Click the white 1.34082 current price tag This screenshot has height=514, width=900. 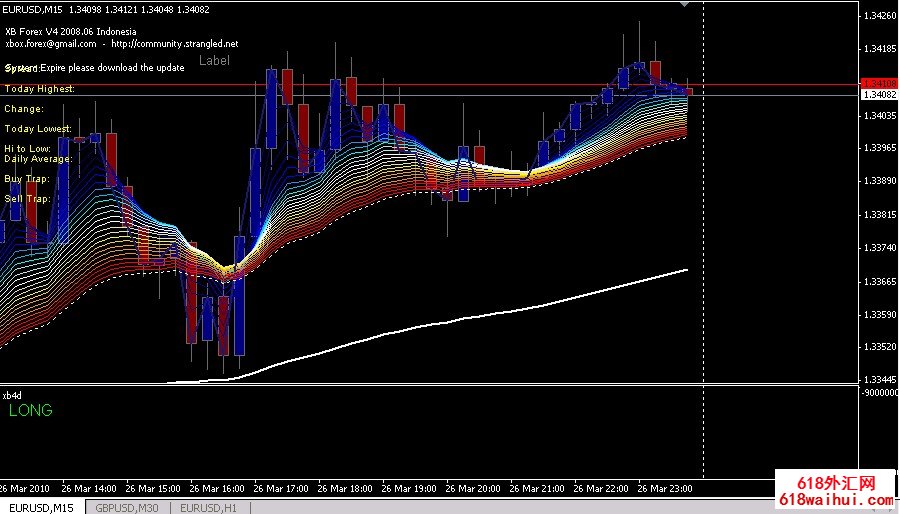tap(879, 94)
